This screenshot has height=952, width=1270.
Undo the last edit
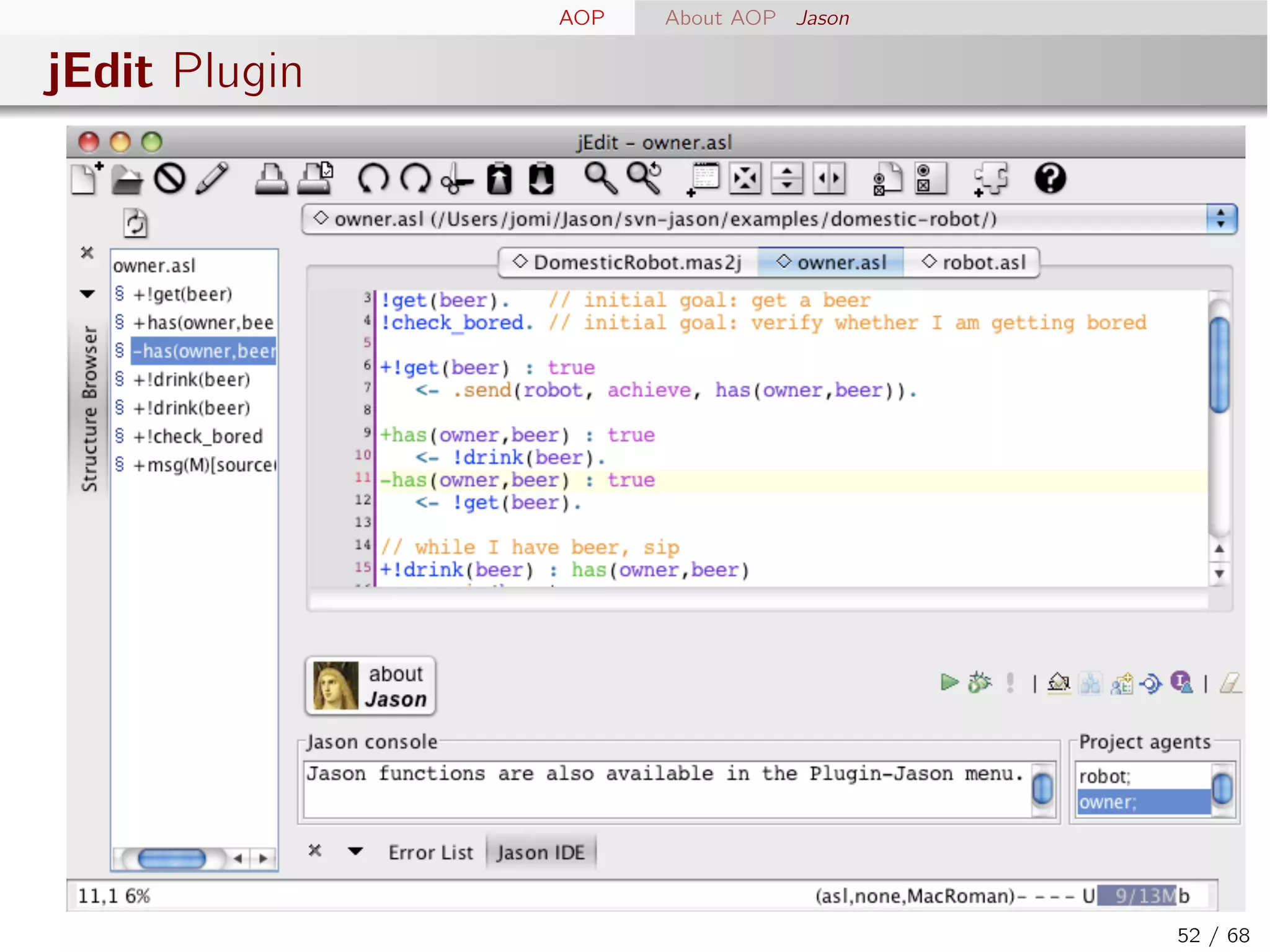(x=373, y=179)
